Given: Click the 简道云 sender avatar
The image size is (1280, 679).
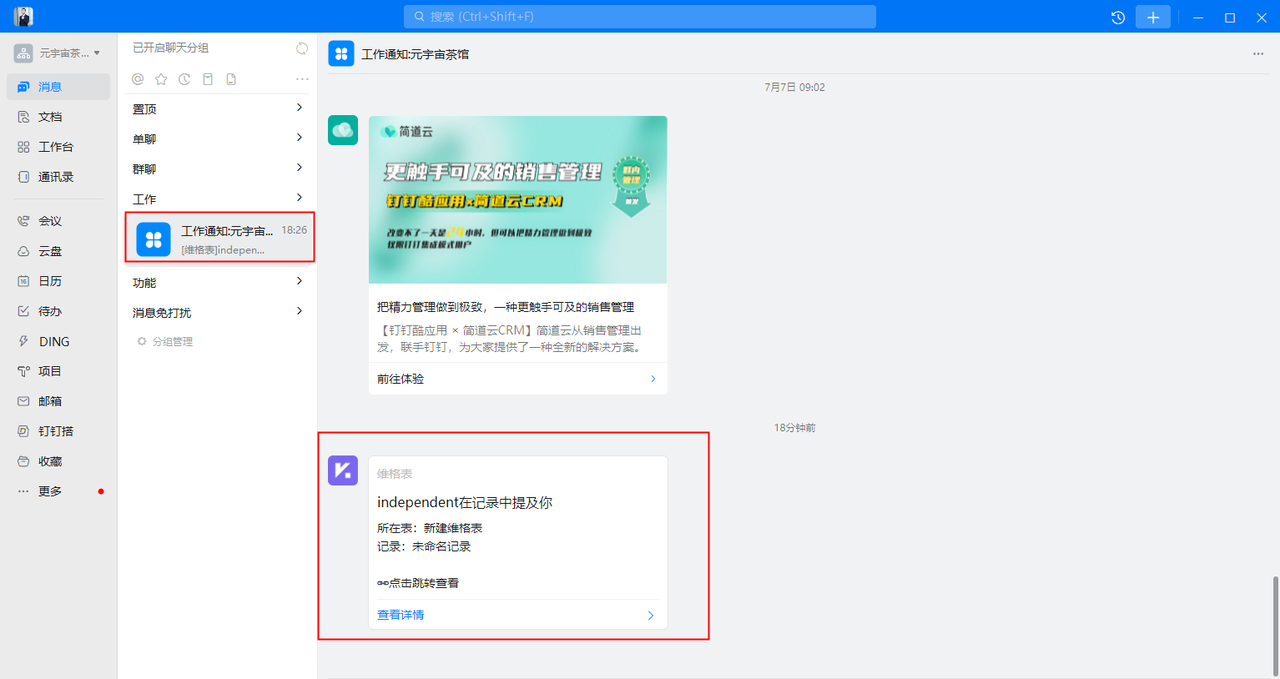Looking at the screenshot, I should click(343, 130).
